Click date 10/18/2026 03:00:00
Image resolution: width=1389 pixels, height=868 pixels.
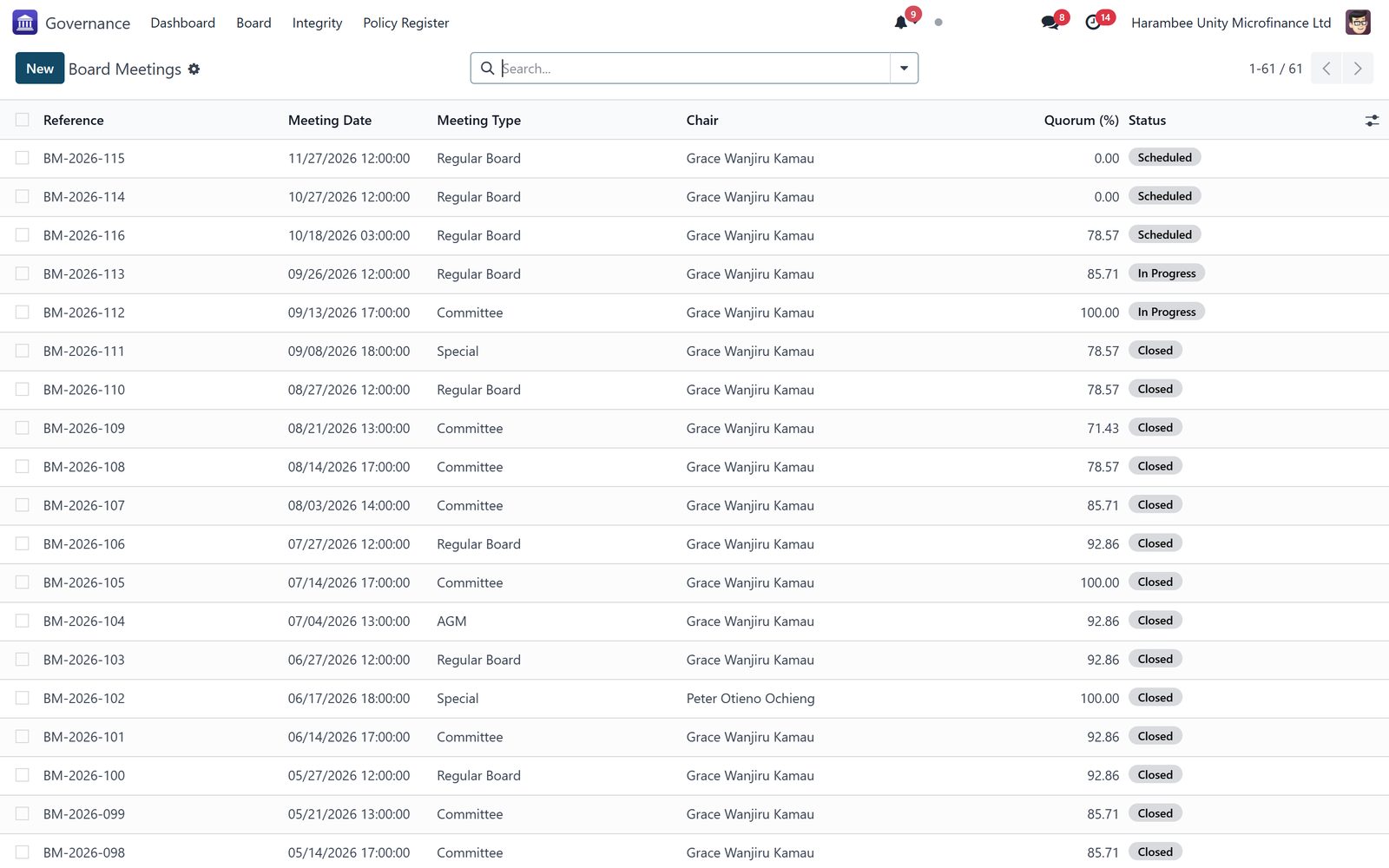[349, 235]
